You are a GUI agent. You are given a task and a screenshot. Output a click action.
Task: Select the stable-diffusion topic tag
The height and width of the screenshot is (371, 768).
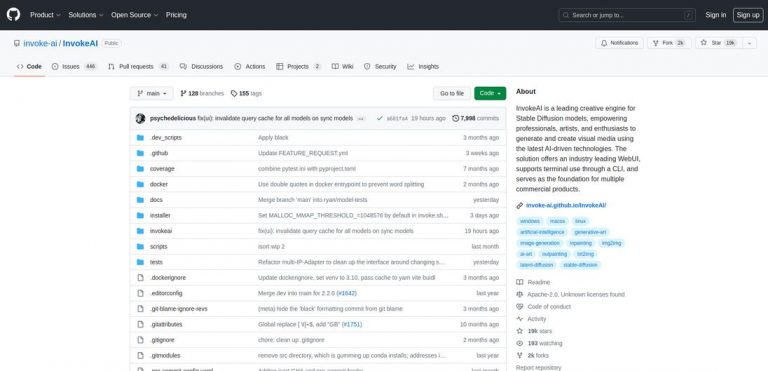pos(580,265)
